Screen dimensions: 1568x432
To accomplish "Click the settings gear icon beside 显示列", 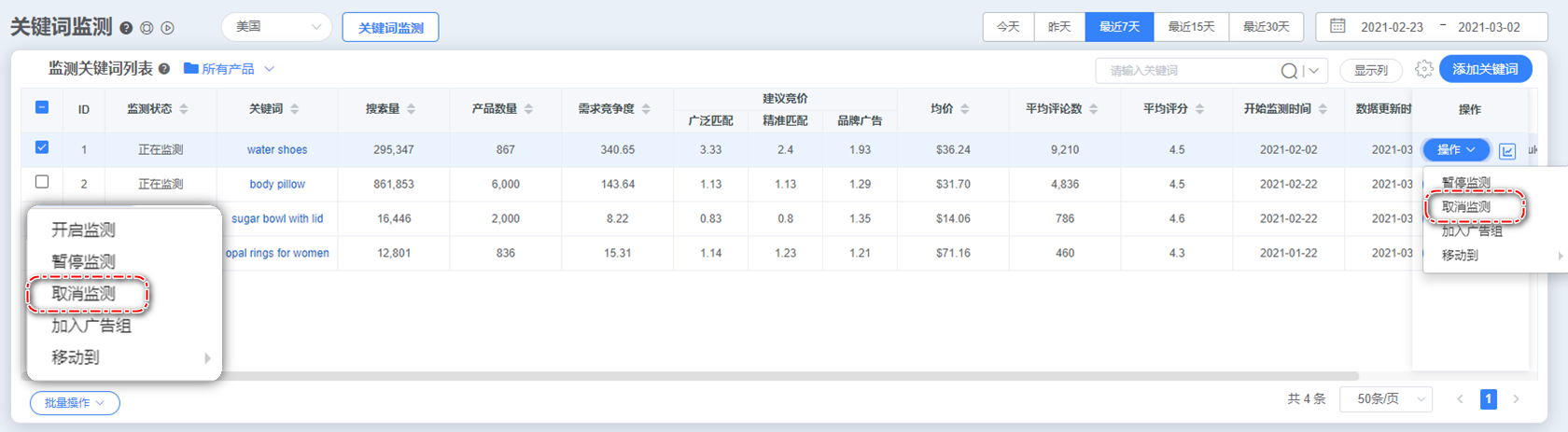I will [x=1423, y=69].
